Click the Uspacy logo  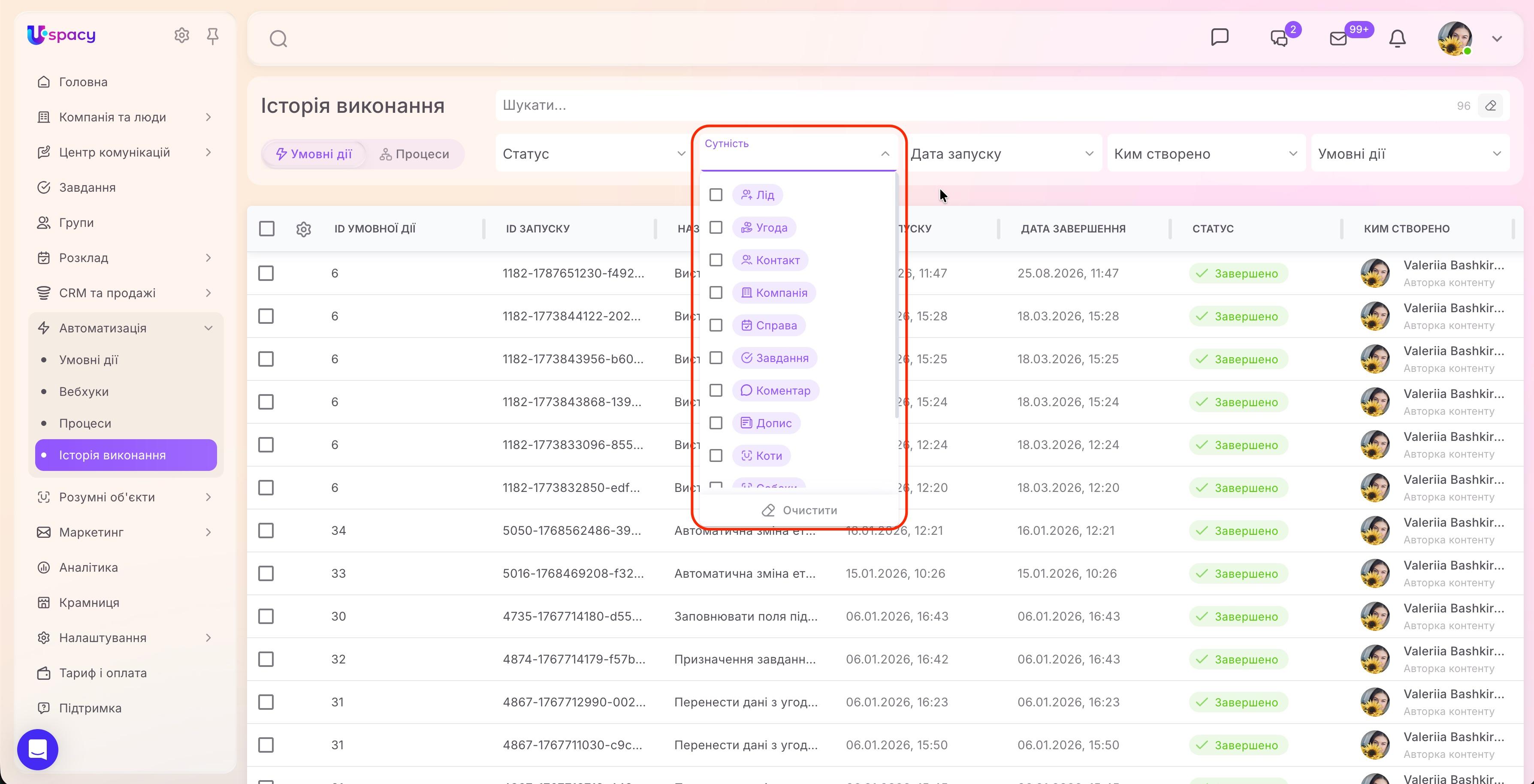pyautogui.click(x=61, y=35)
